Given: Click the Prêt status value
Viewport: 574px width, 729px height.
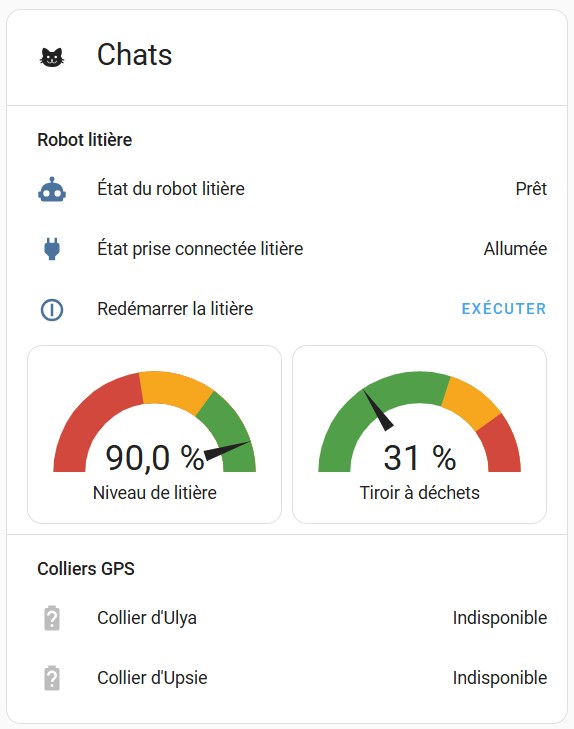Looking at the screenshot, I should (x=531, y=189).
